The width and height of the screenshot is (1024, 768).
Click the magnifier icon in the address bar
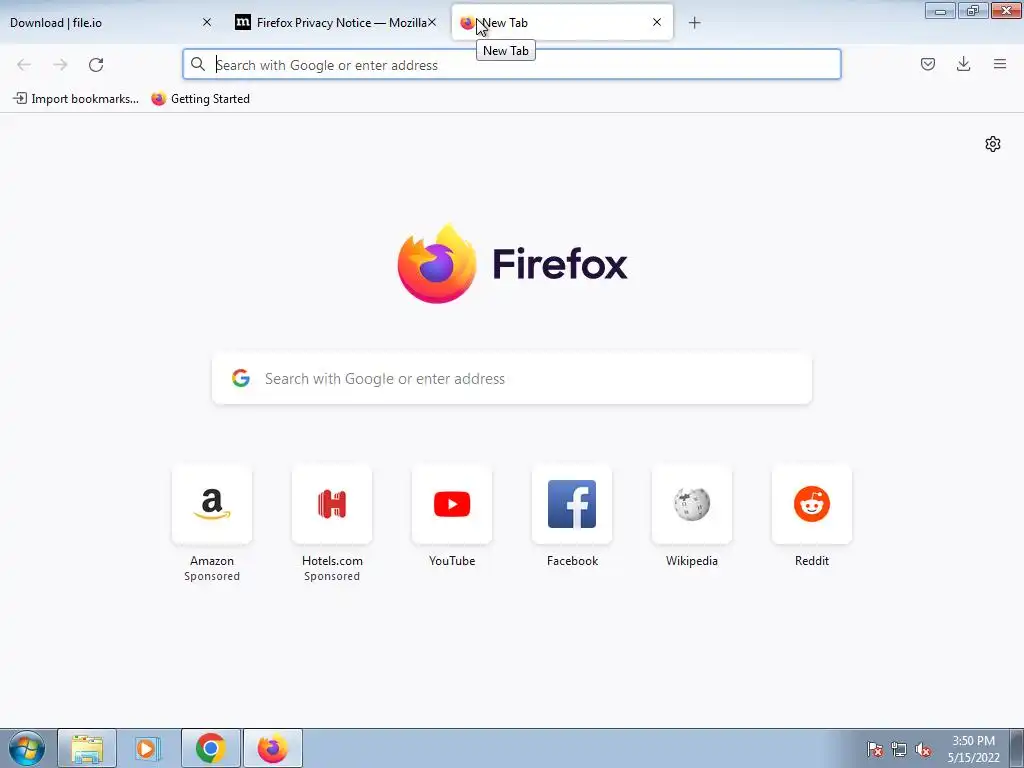point(197,64)
